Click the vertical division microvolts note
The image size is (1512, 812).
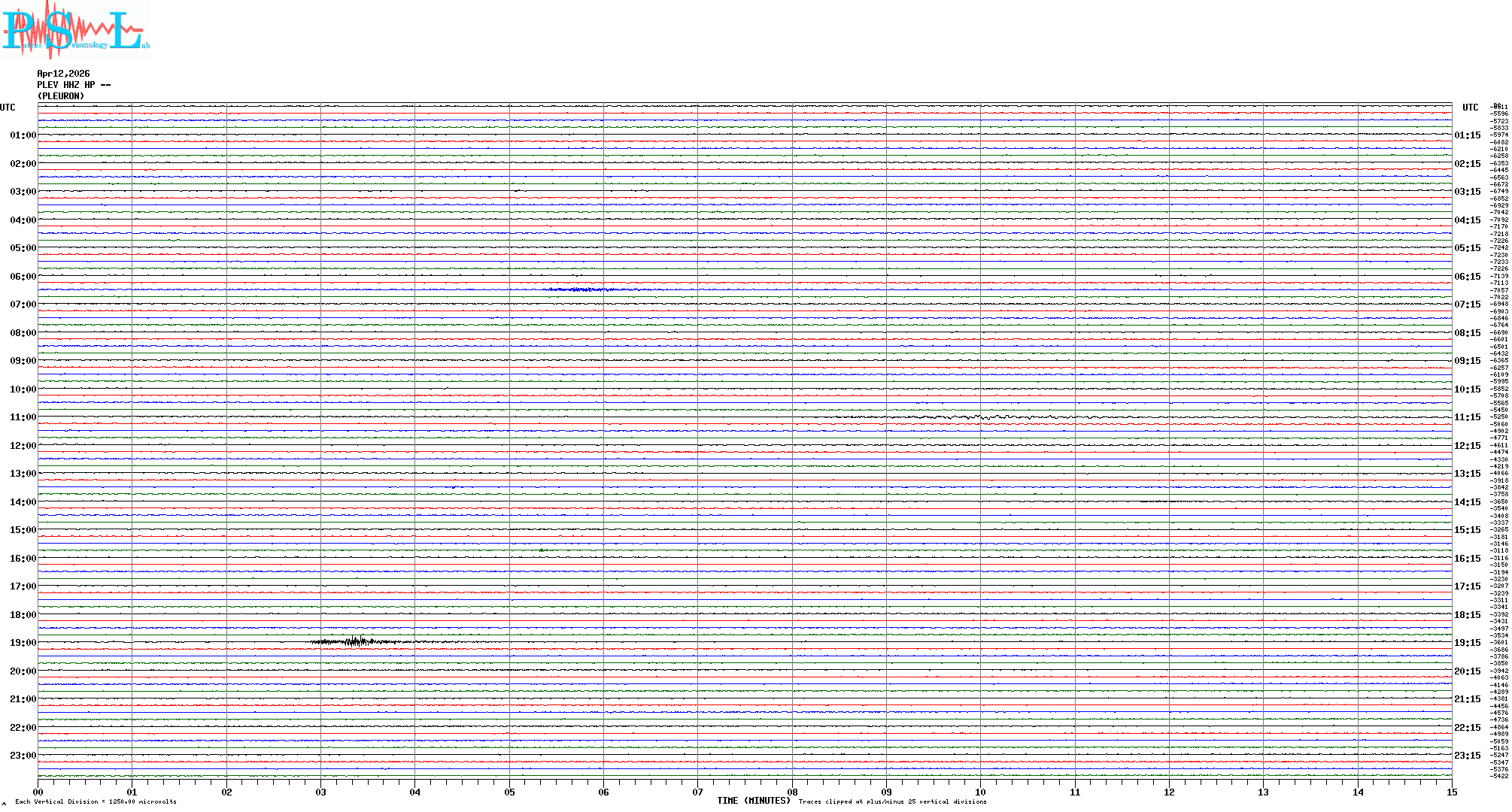click(x=96, y=801)
